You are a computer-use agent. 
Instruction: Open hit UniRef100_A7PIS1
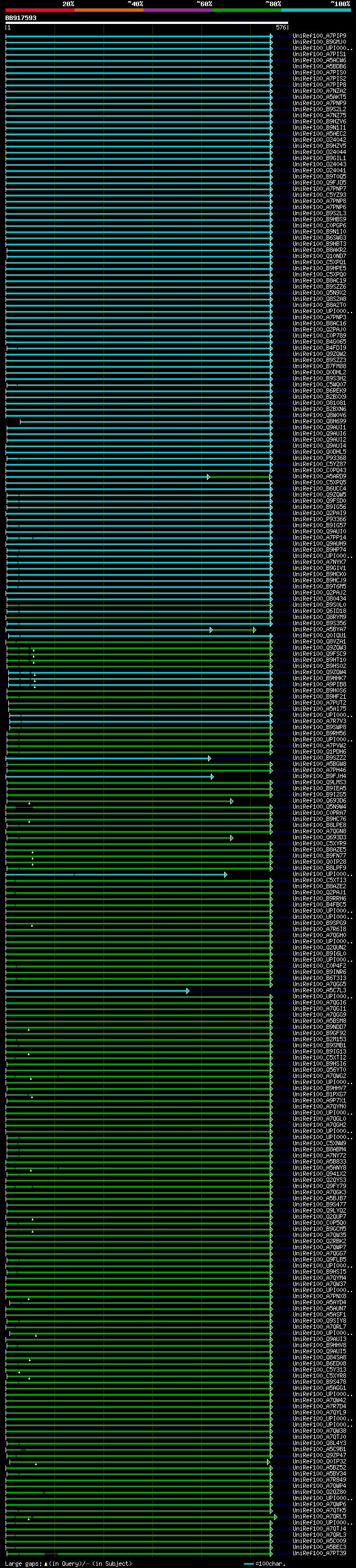pos(319,54)
